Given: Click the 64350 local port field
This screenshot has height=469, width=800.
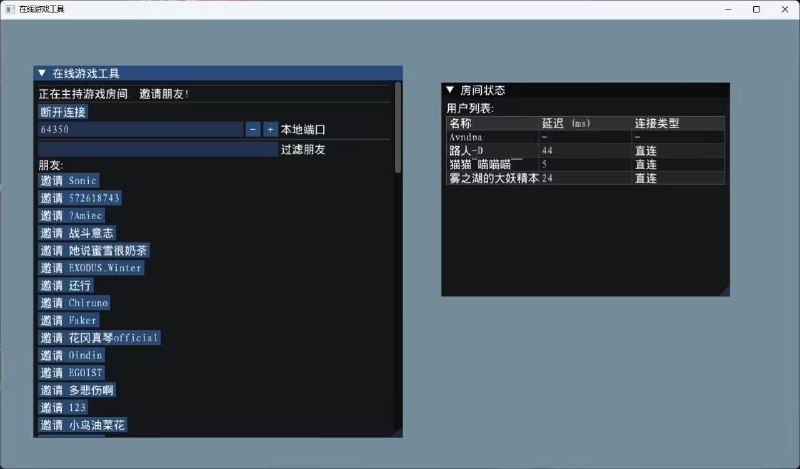Looking at the screenshot, I should point(141,129).
